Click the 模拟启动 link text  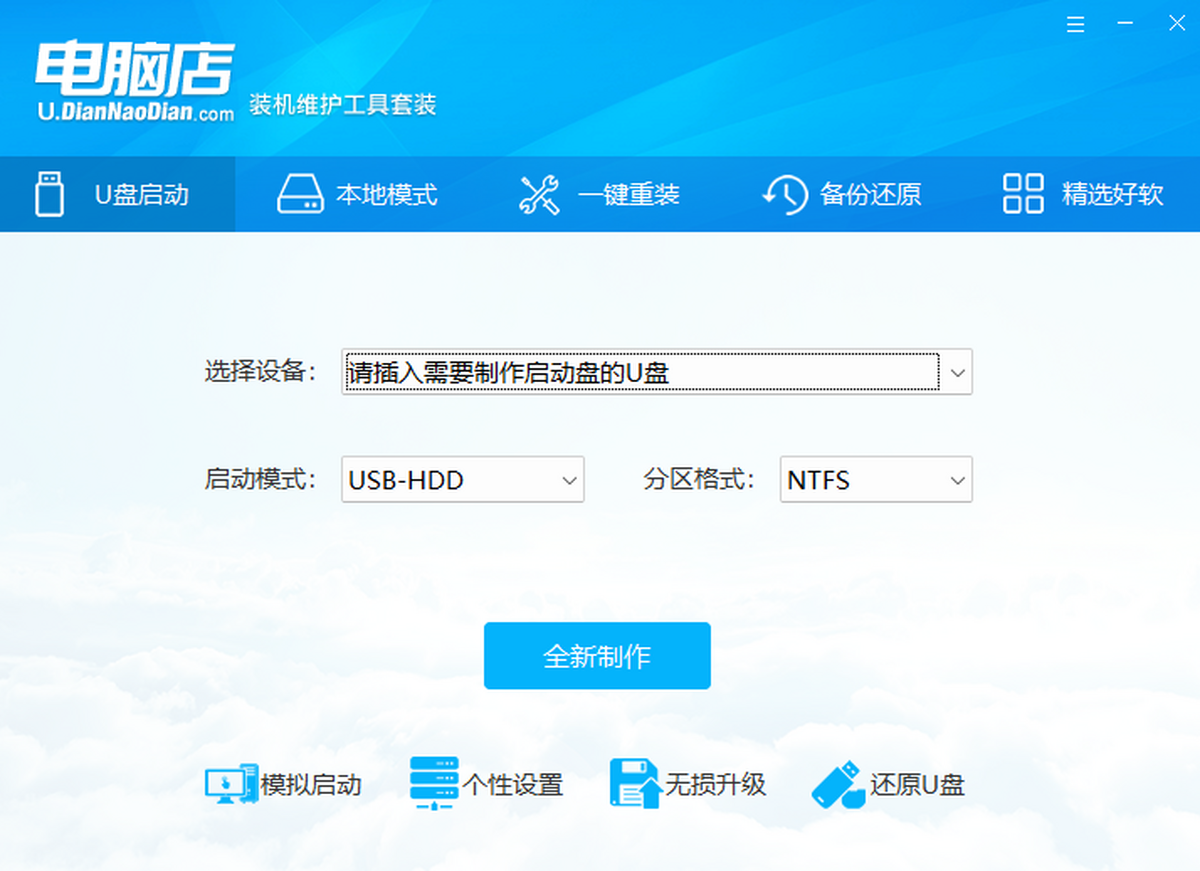click(311, 785)
